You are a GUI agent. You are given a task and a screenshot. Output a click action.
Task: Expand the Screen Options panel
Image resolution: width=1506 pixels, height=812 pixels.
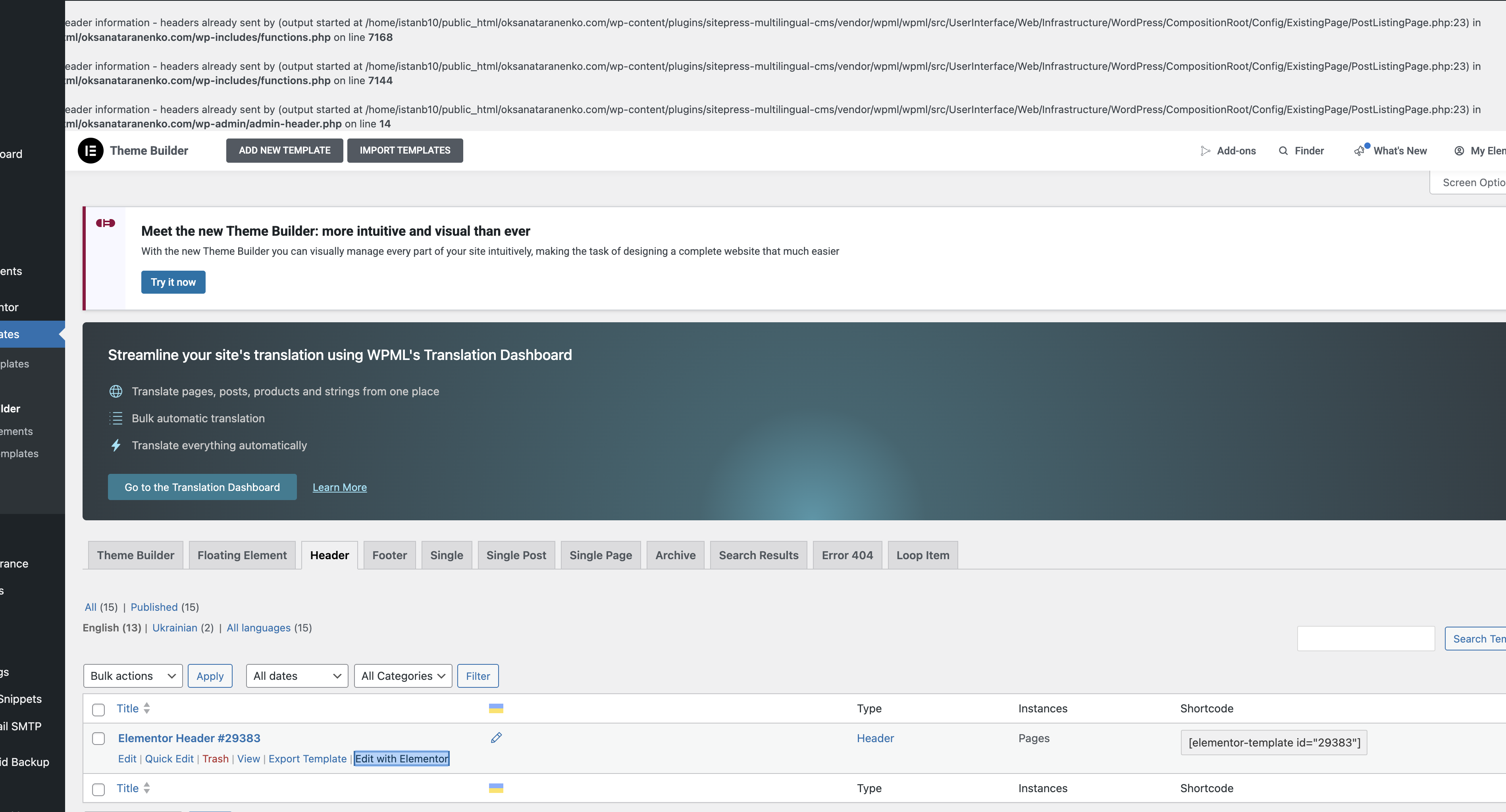tap(1468, 183)
